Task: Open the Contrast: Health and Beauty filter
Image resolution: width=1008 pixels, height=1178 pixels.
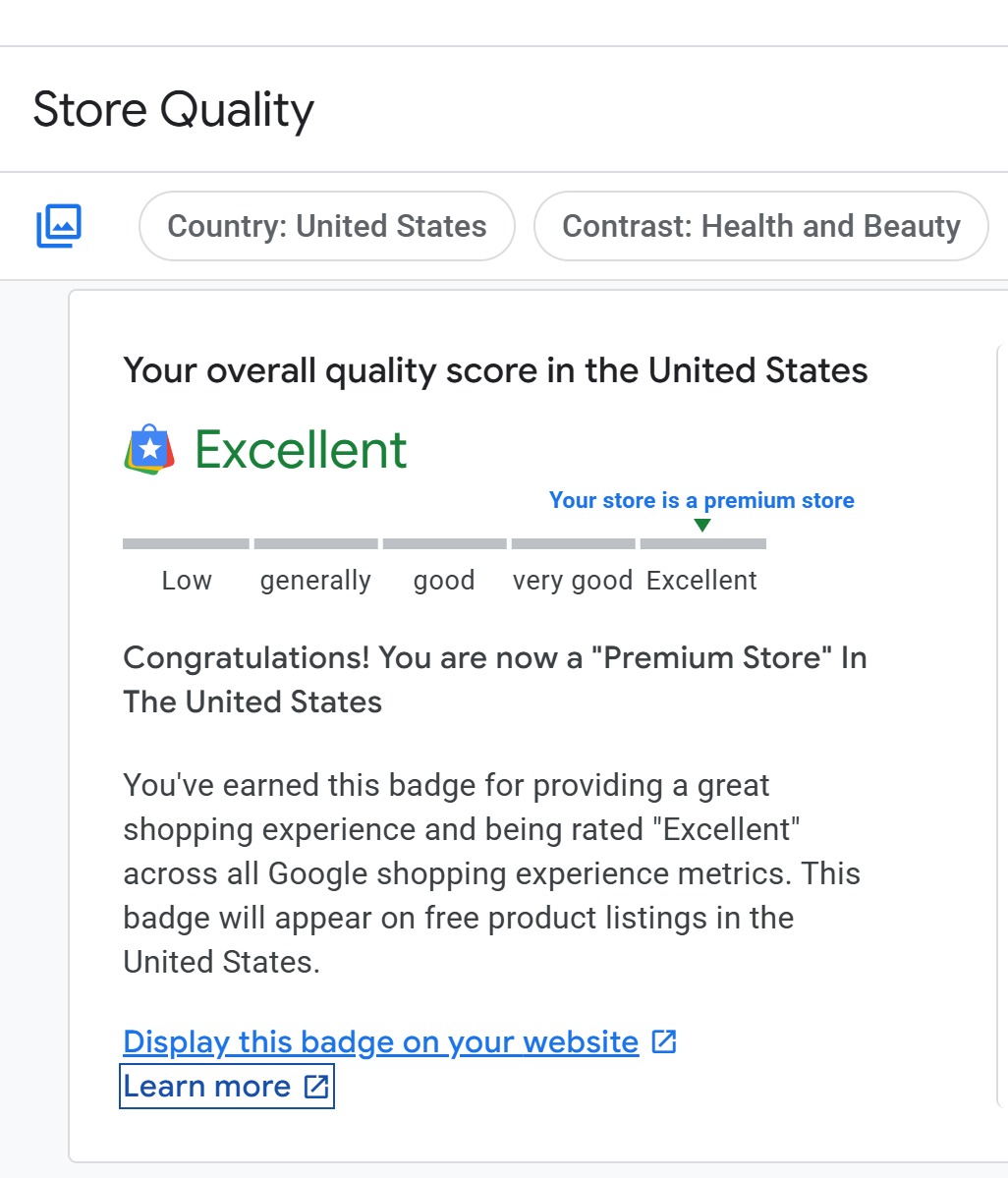Action: pos(760,226)
